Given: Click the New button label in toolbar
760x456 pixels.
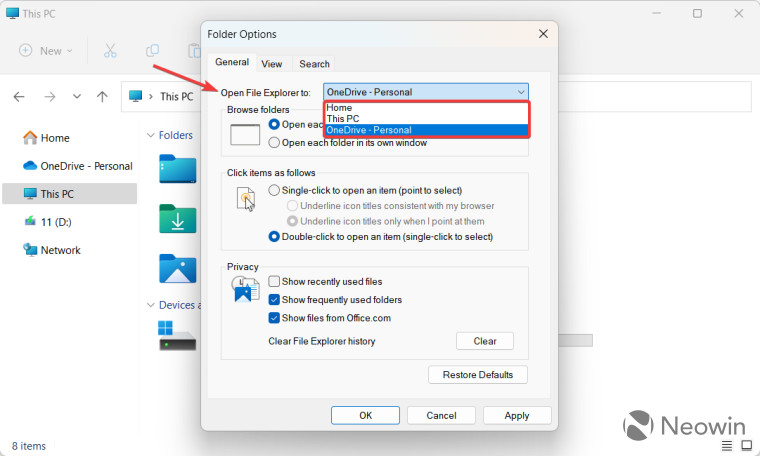Looking at the screenshot, I should 50,51.
